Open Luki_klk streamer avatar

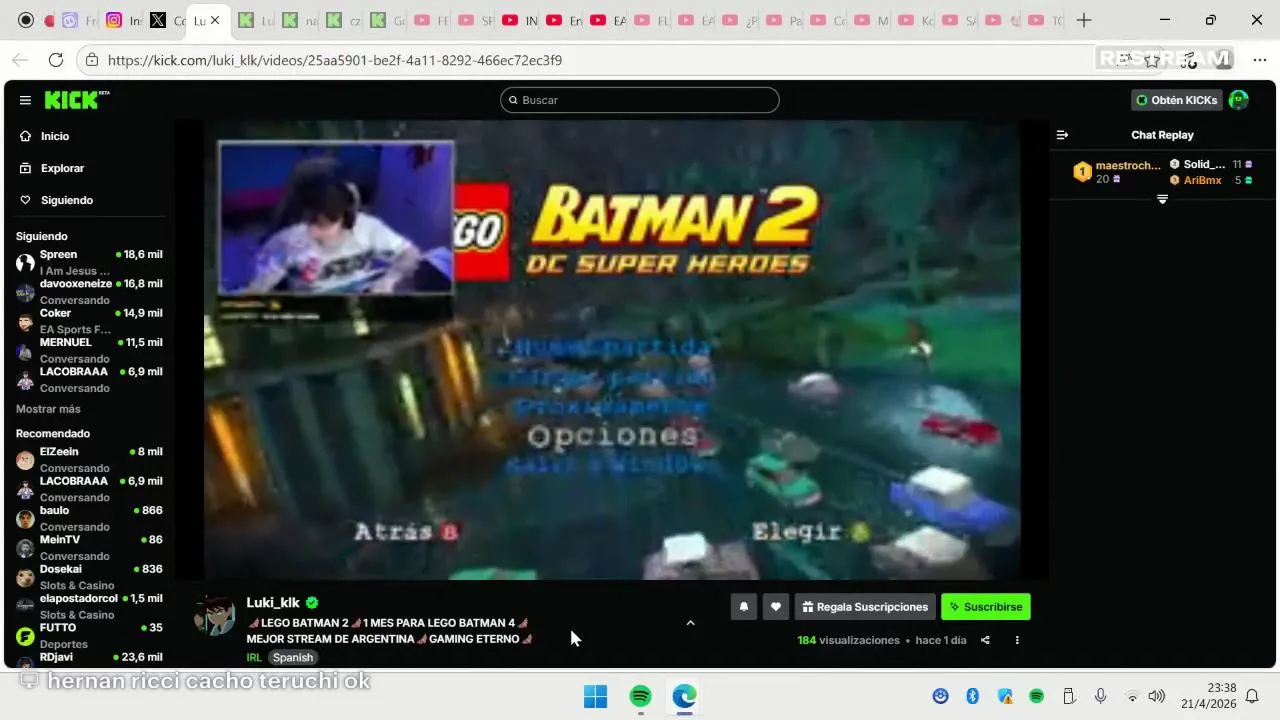[x=214, y=615]
